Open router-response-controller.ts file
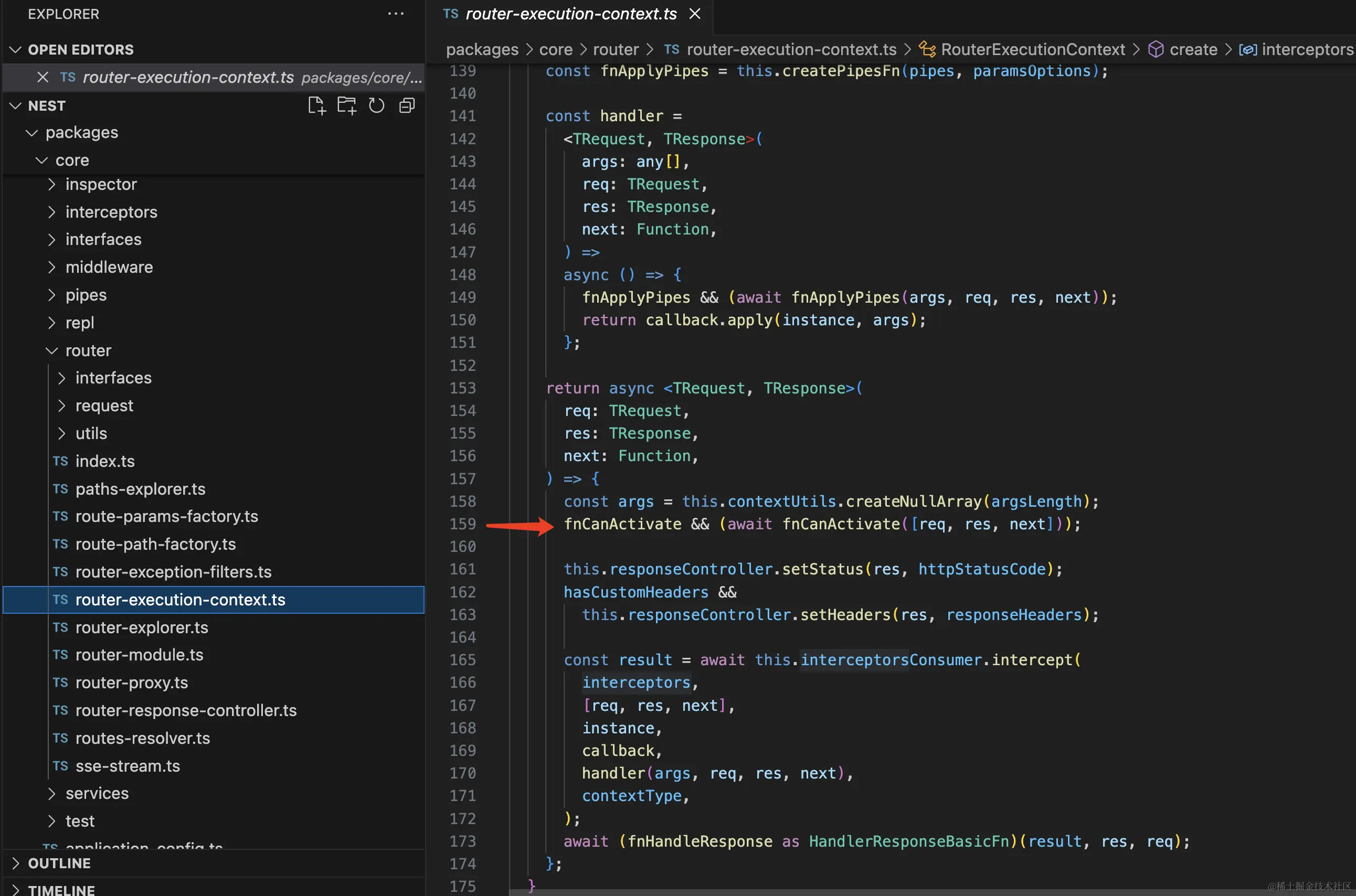The image size is (1356, 896). [186, 710]
